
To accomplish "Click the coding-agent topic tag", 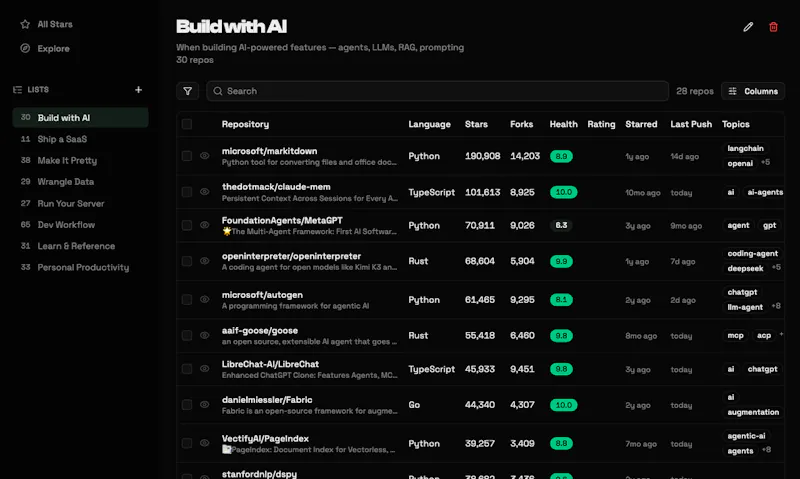I will click(753, 254).
